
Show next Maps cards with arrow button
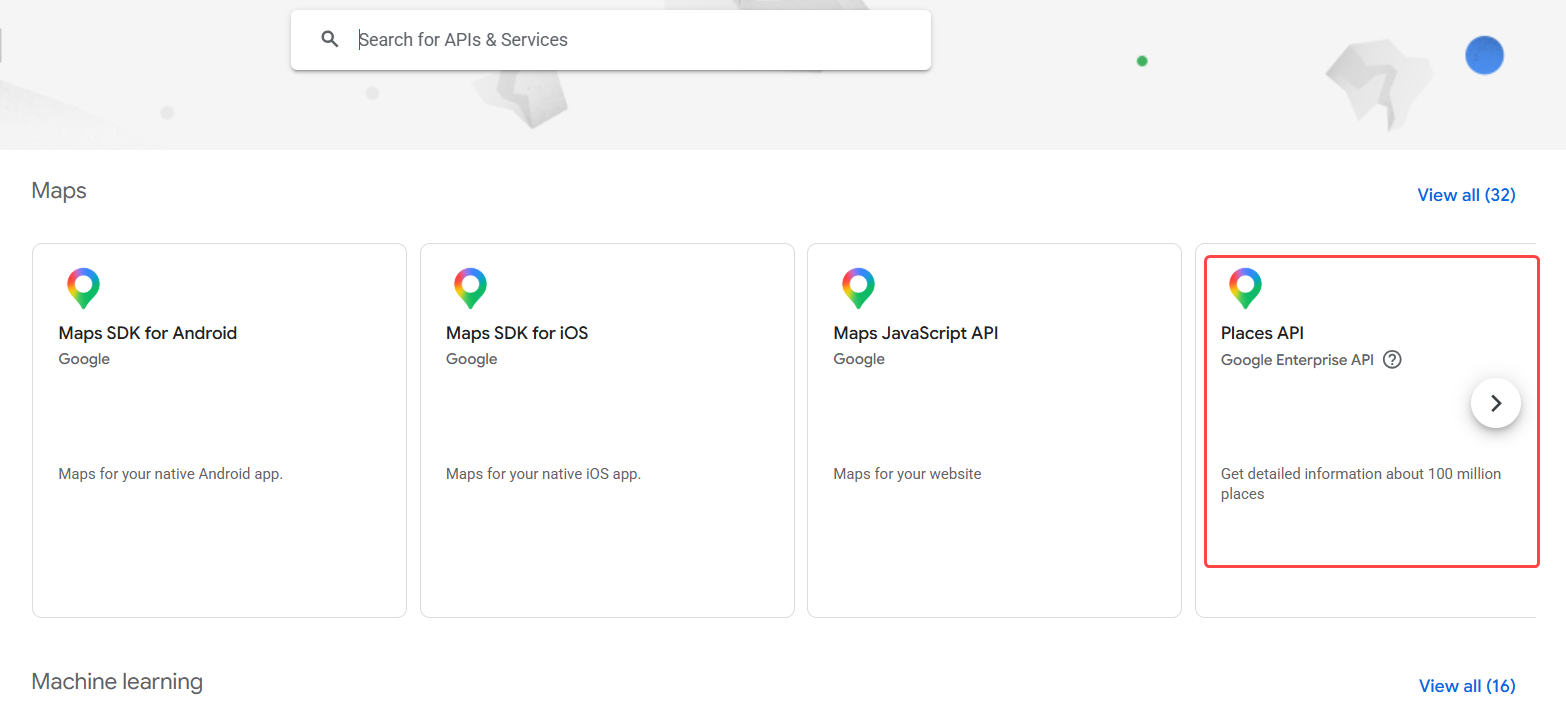(x=1496, y=403)
